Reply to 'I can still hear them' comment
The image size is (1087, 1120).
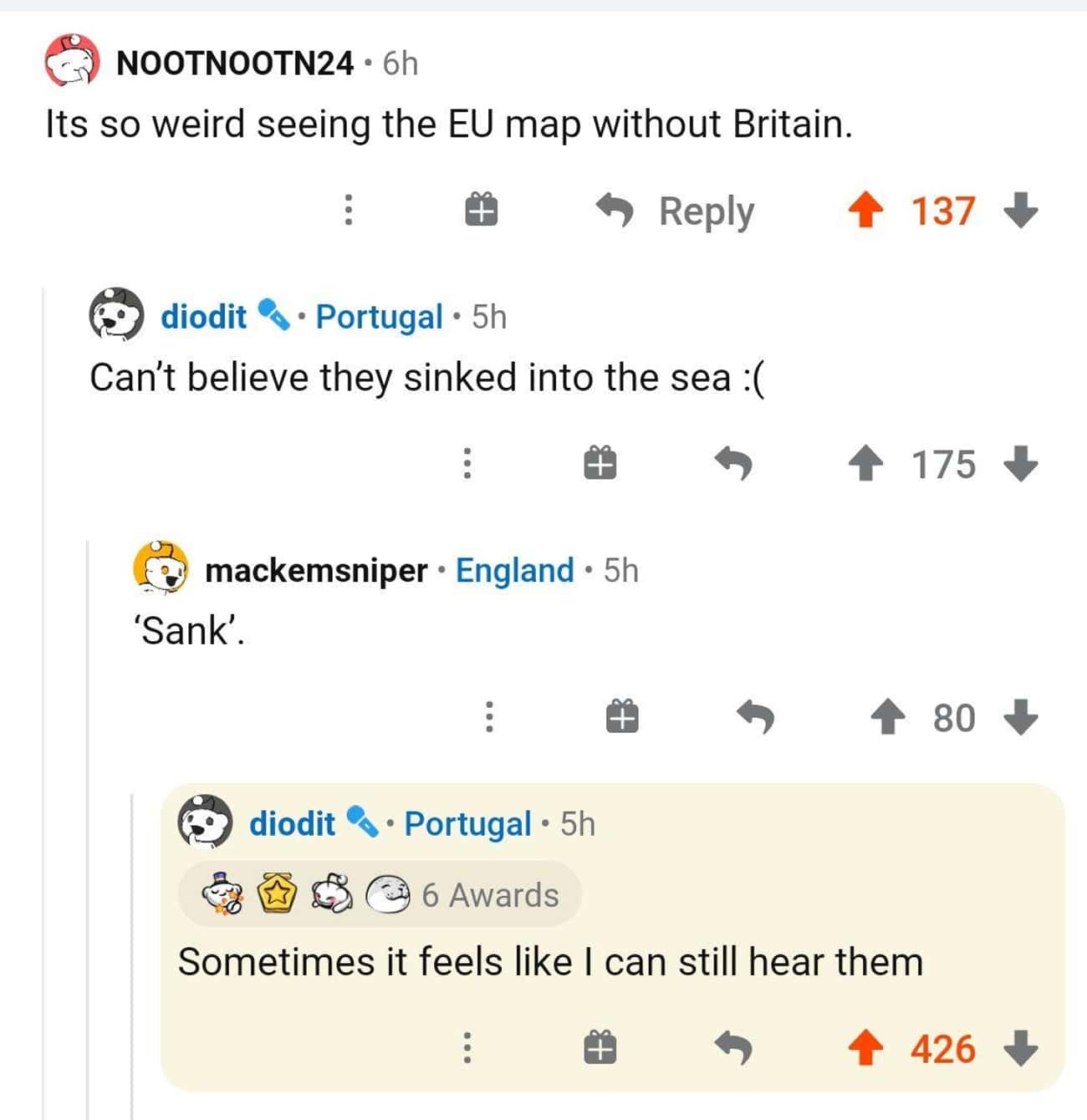[x=733, y=1048]
